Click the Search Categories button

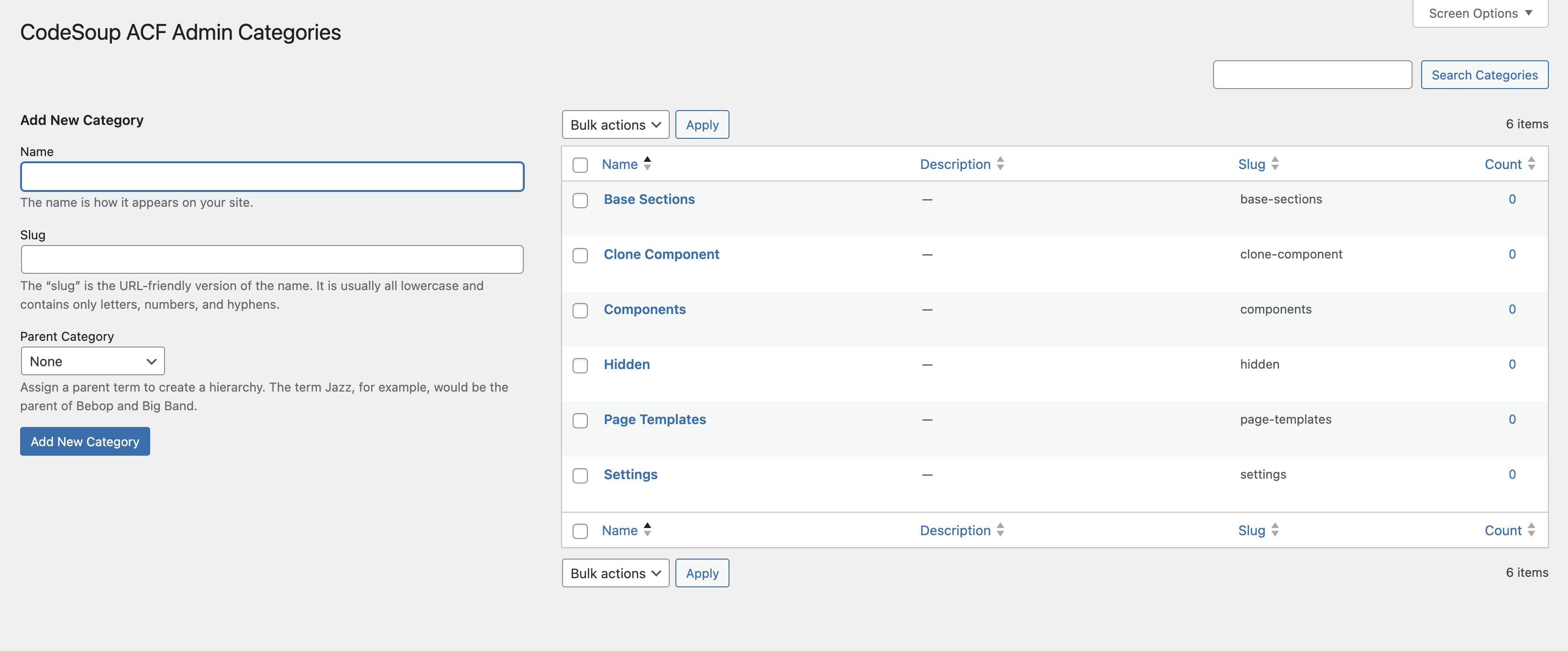coord(1484,74)
